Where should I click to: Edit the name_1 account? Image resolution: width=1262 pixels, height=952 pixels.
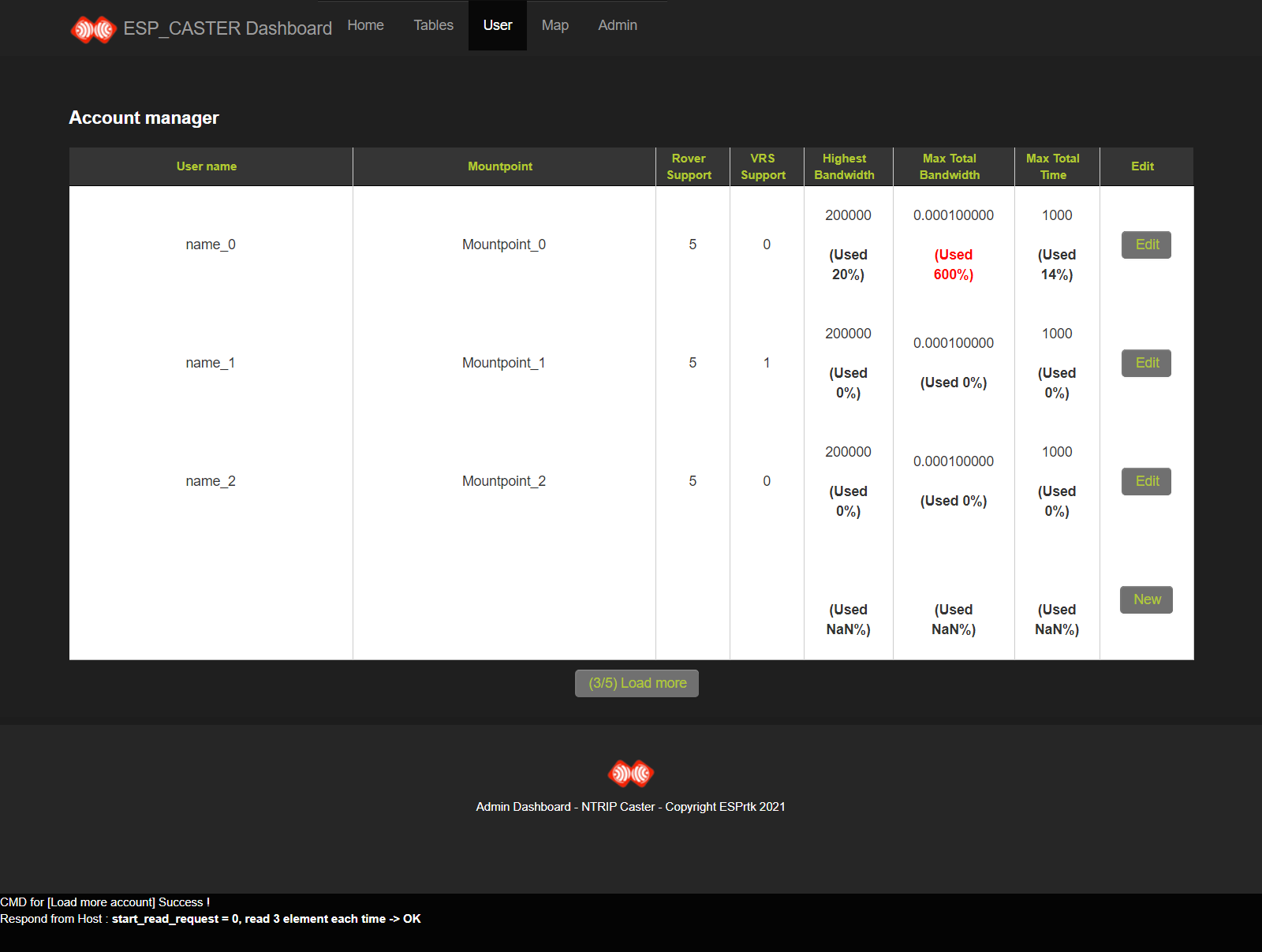point(1146,363)
